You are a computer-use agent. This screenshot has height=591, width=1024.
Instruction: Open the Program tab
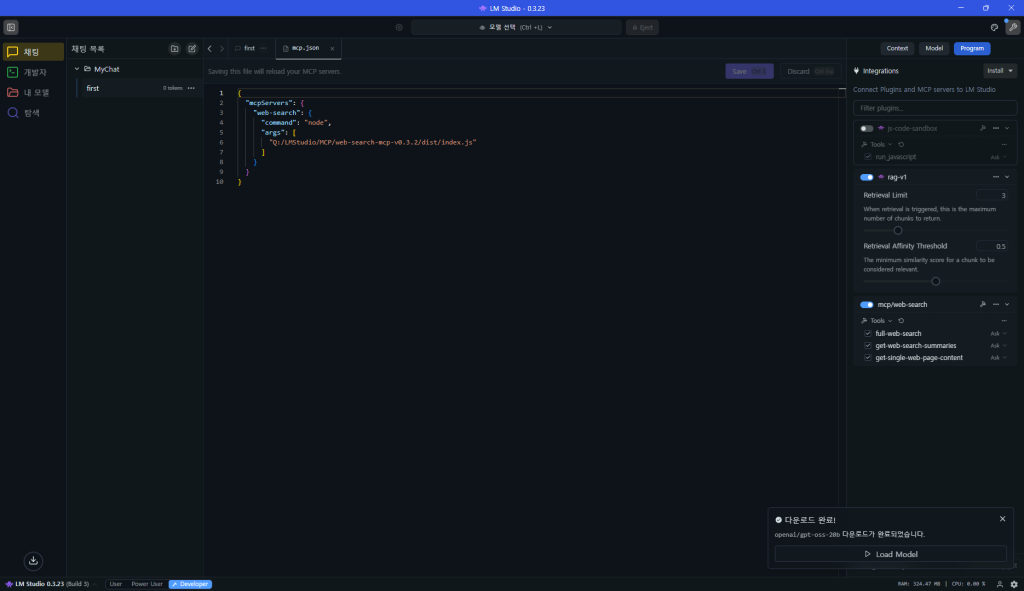tap(972, 48)
